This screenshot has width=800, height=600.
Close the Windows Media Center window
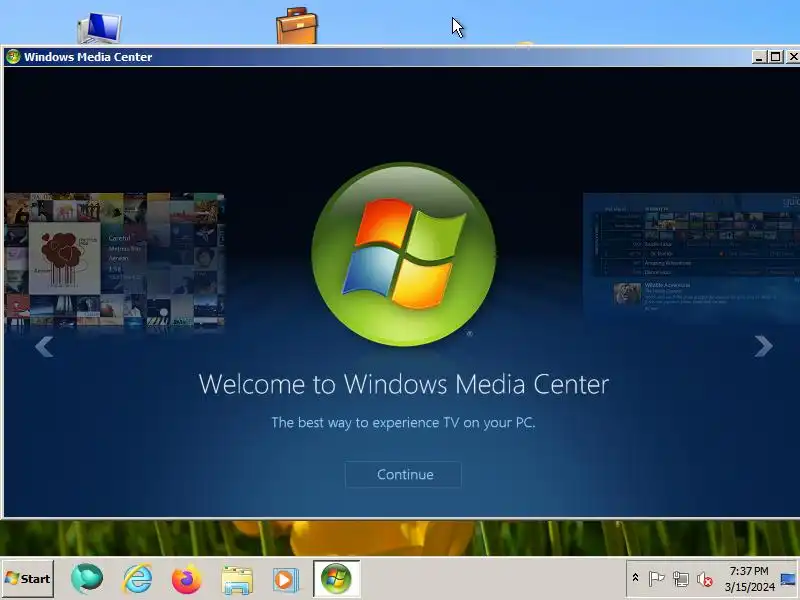792,57
